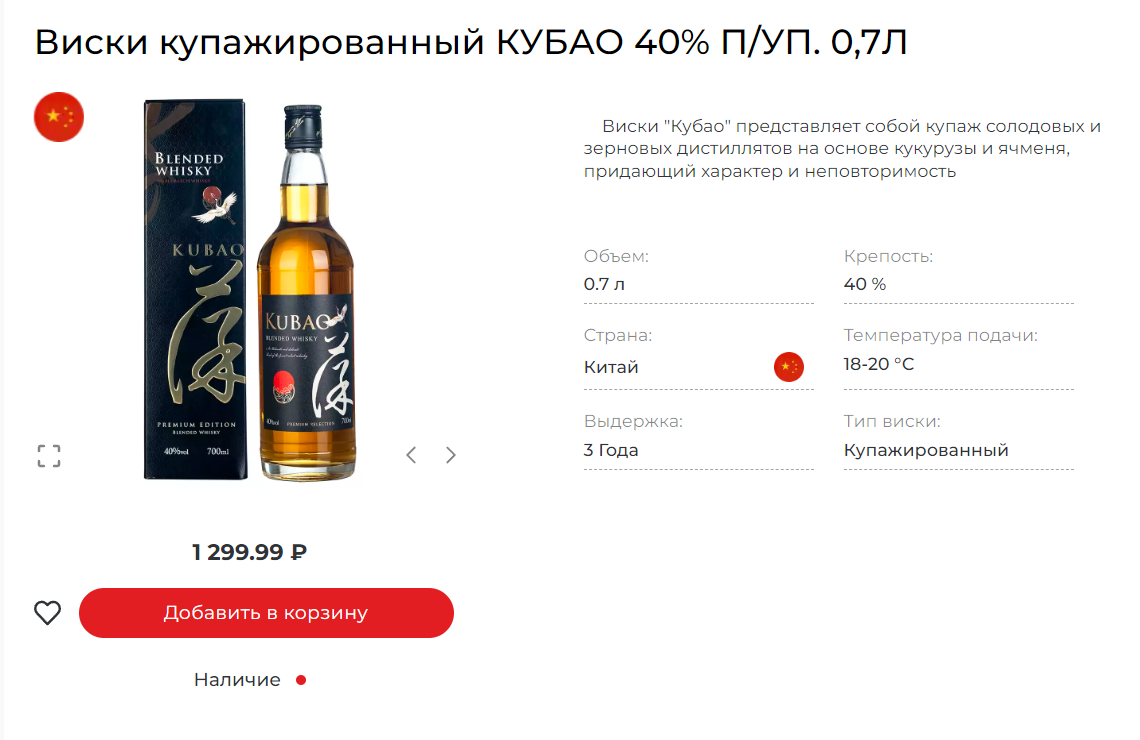This screenshot has width=1140, height=740.
Task: Click the 3 Года aging value
Action: 611,450
